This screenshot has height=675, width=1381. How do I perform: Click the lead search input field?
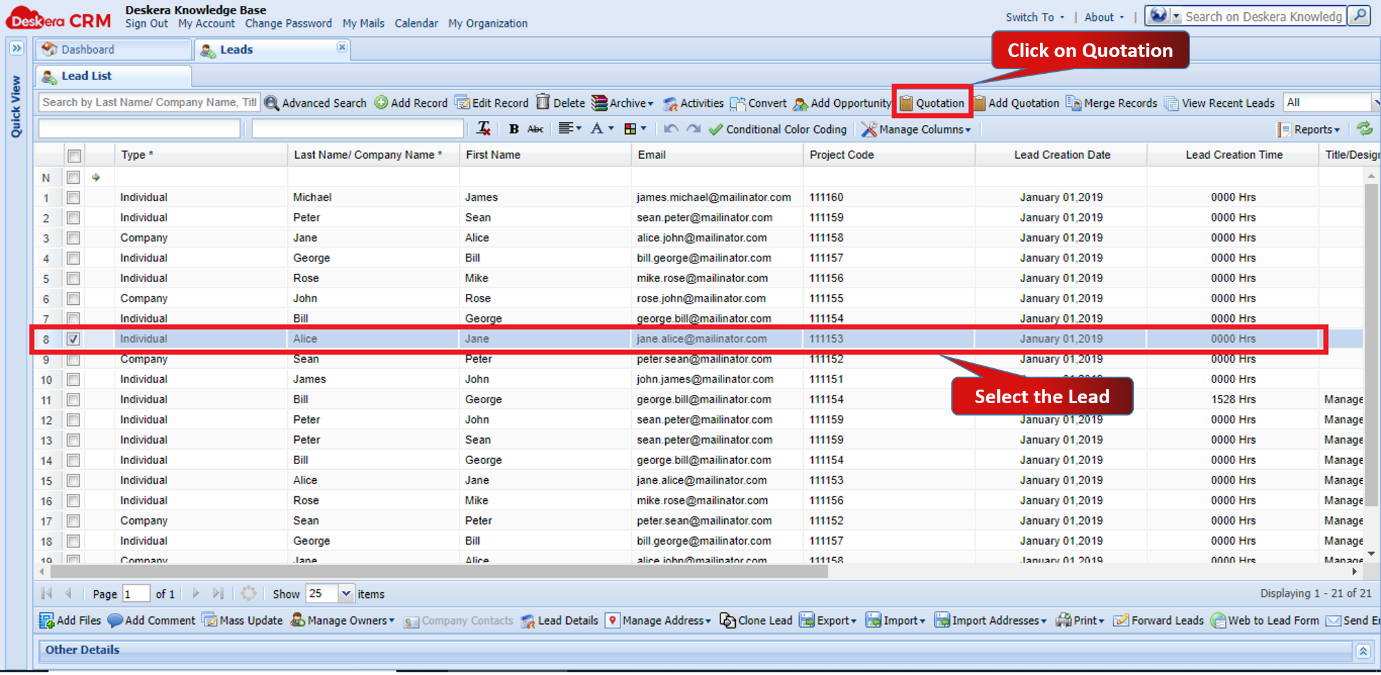(x=149, y=102)
